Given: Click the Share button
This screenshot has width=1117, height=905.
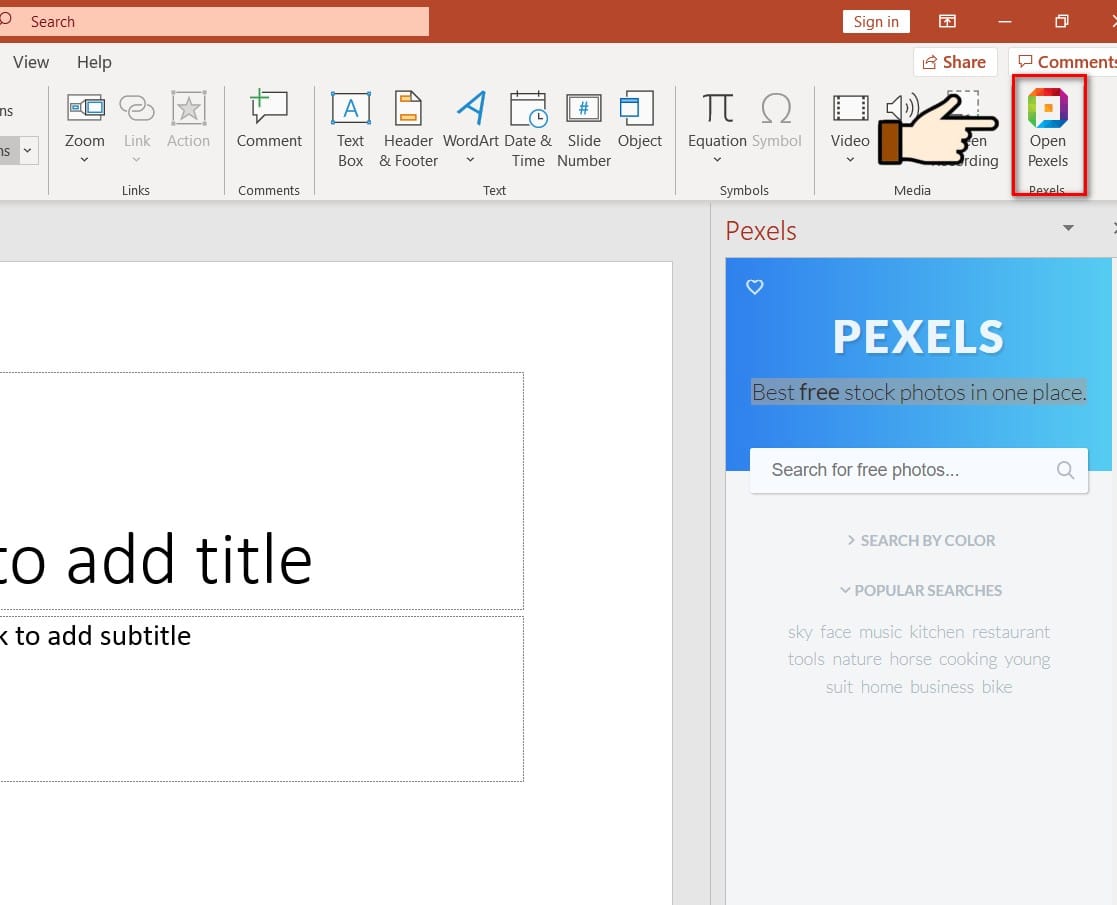Looking at the screenshot, I should [954, 62].
